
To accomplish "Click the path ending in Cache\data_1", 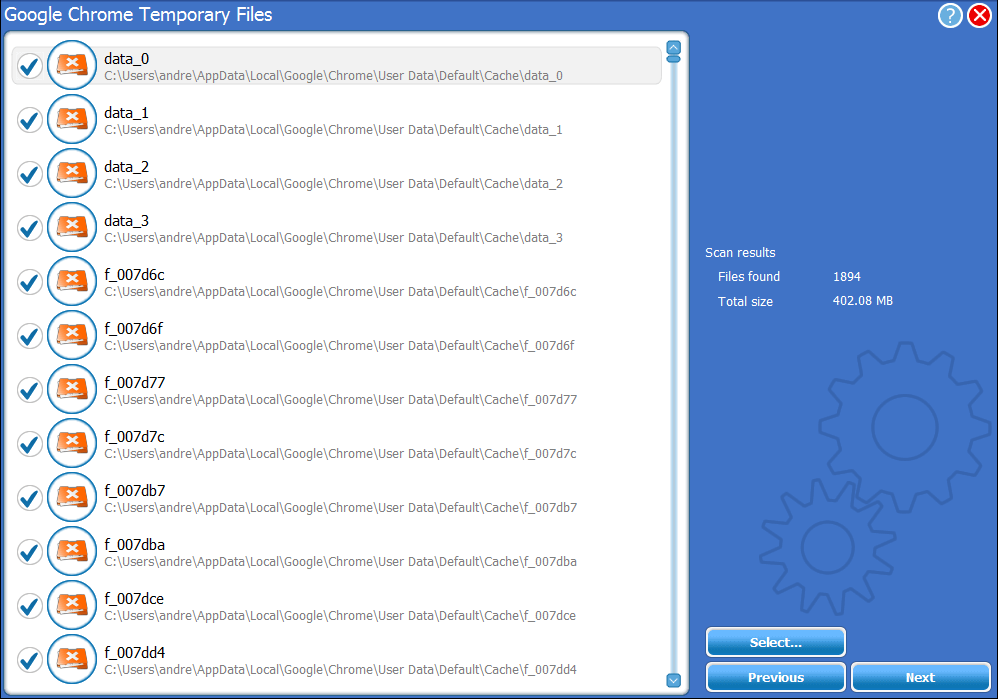I will tap(334, 130).
